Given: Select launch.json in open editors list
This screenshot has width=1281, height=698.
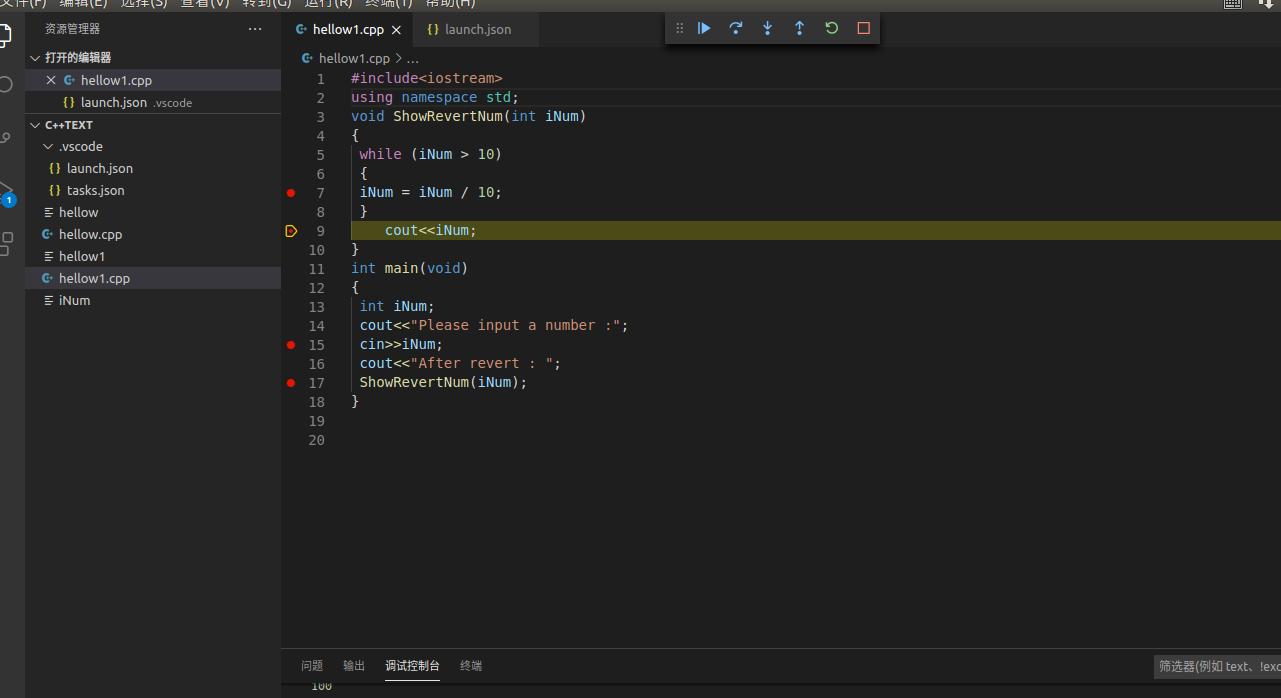Looking at the screenshot, I should 153,102.
